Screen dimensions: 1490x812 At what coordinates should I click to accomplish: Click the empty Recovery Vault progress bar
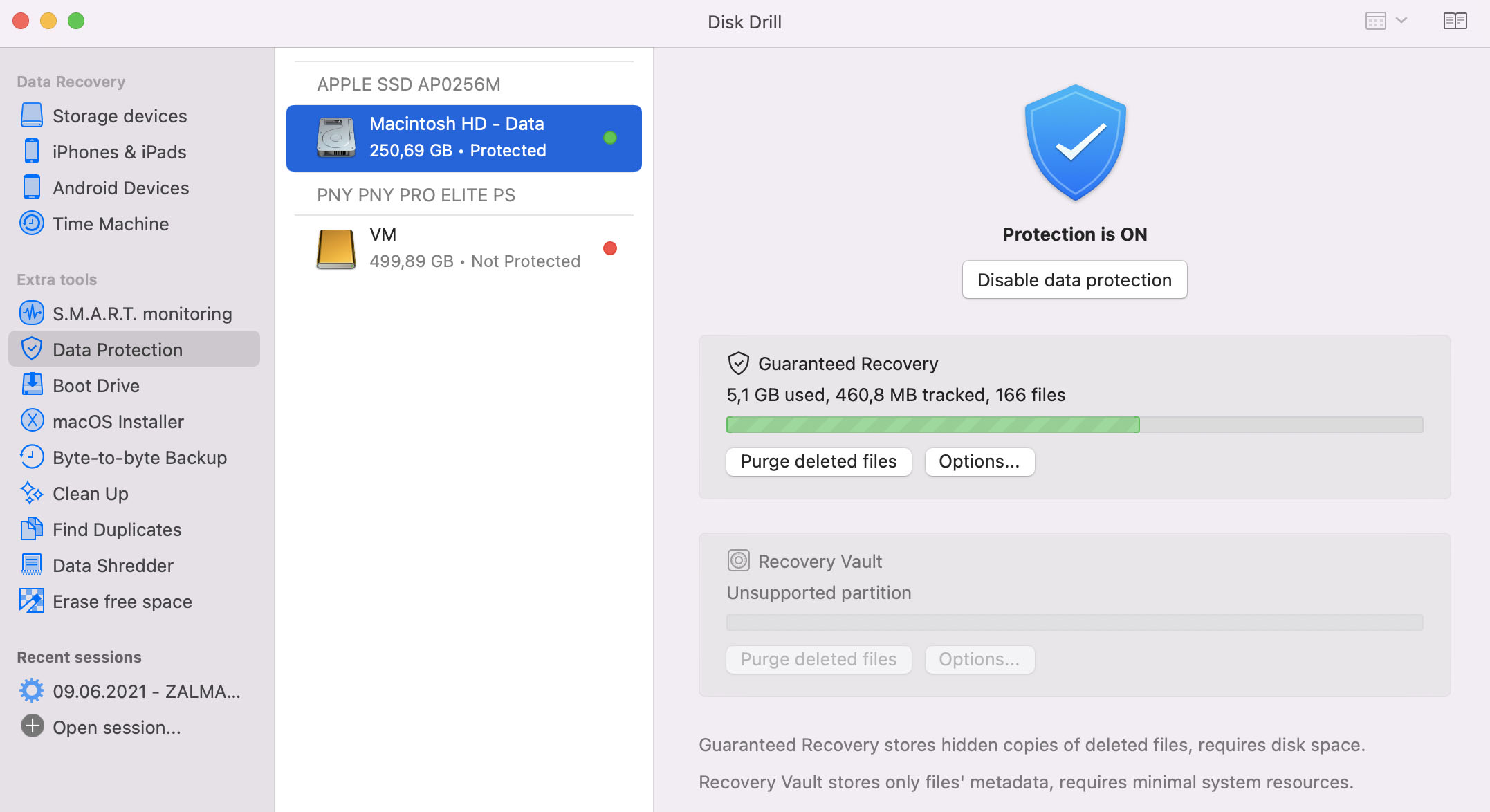click(x=1074, y=622)
